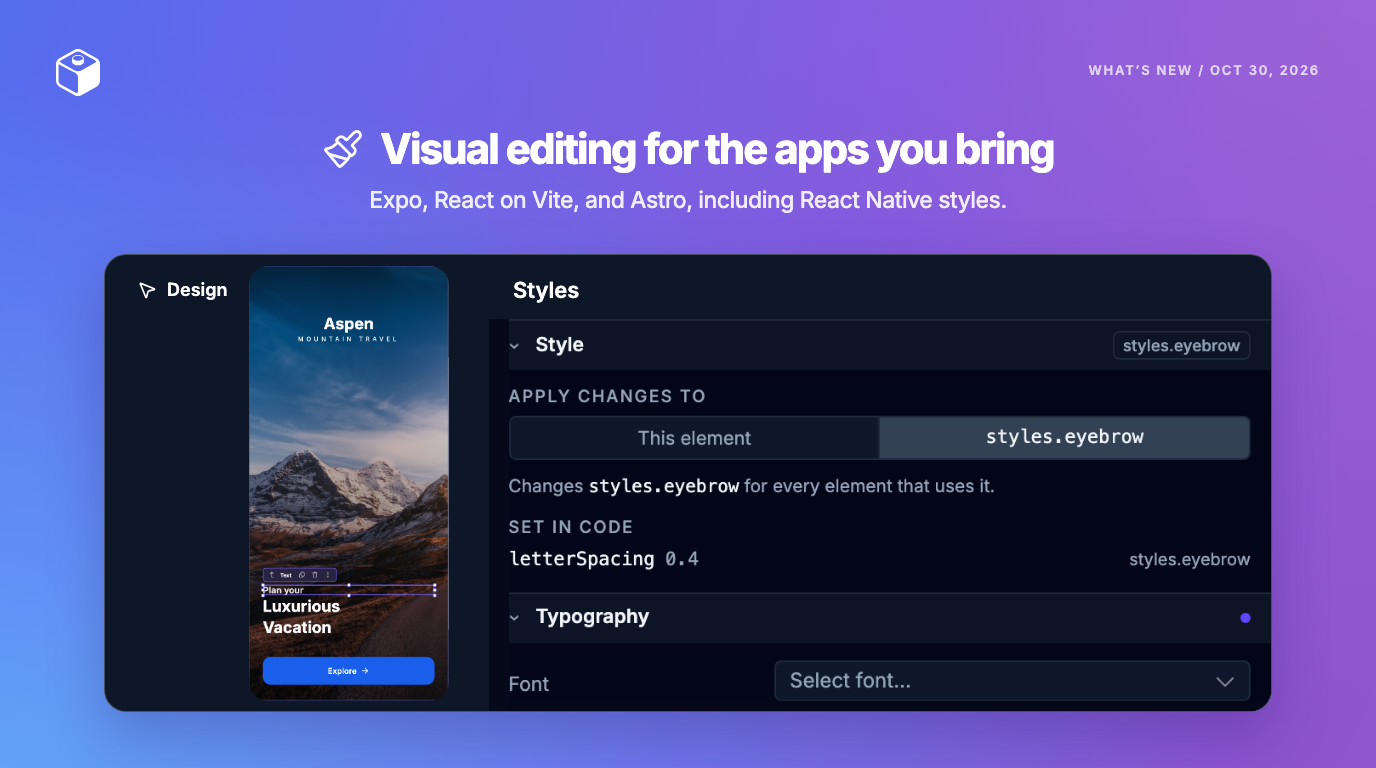This screenshot has width=1376, height=768.
Task: Click the Styles panel heading
Action: coord(546,290)
